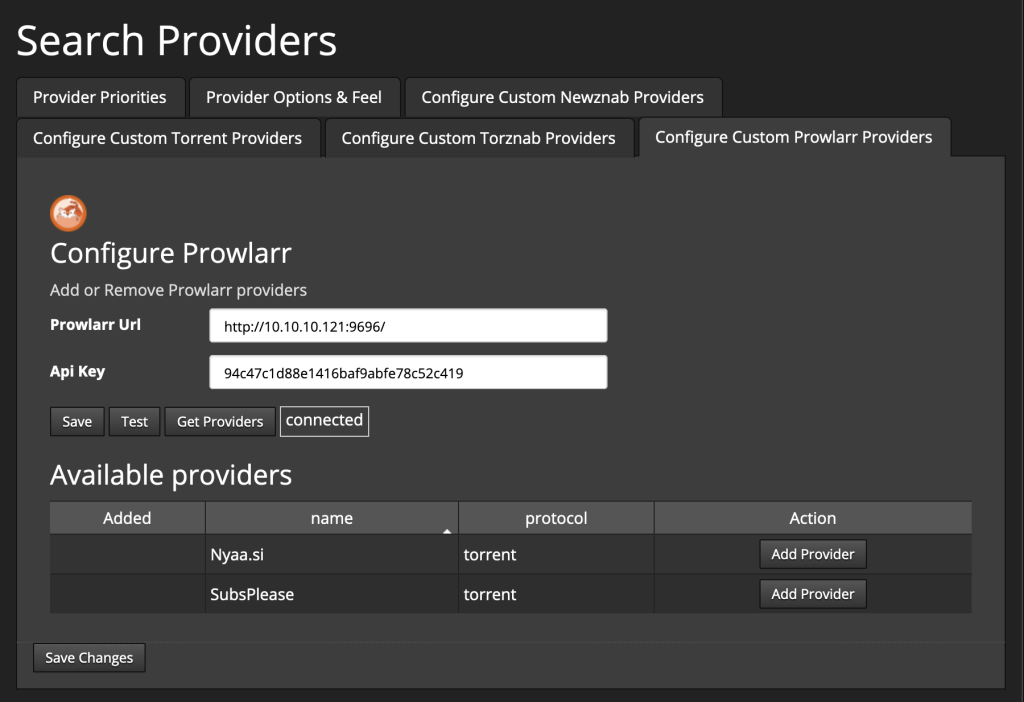The height and width of the screenshot is (702, 1024).
Task: Add the Nyaa.si provider
Action: point(813,554)
